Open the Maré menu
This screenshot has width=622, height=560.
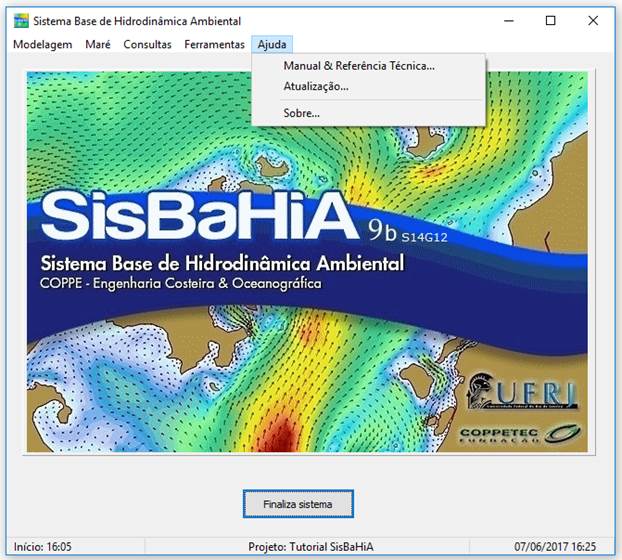click(98, 44)
